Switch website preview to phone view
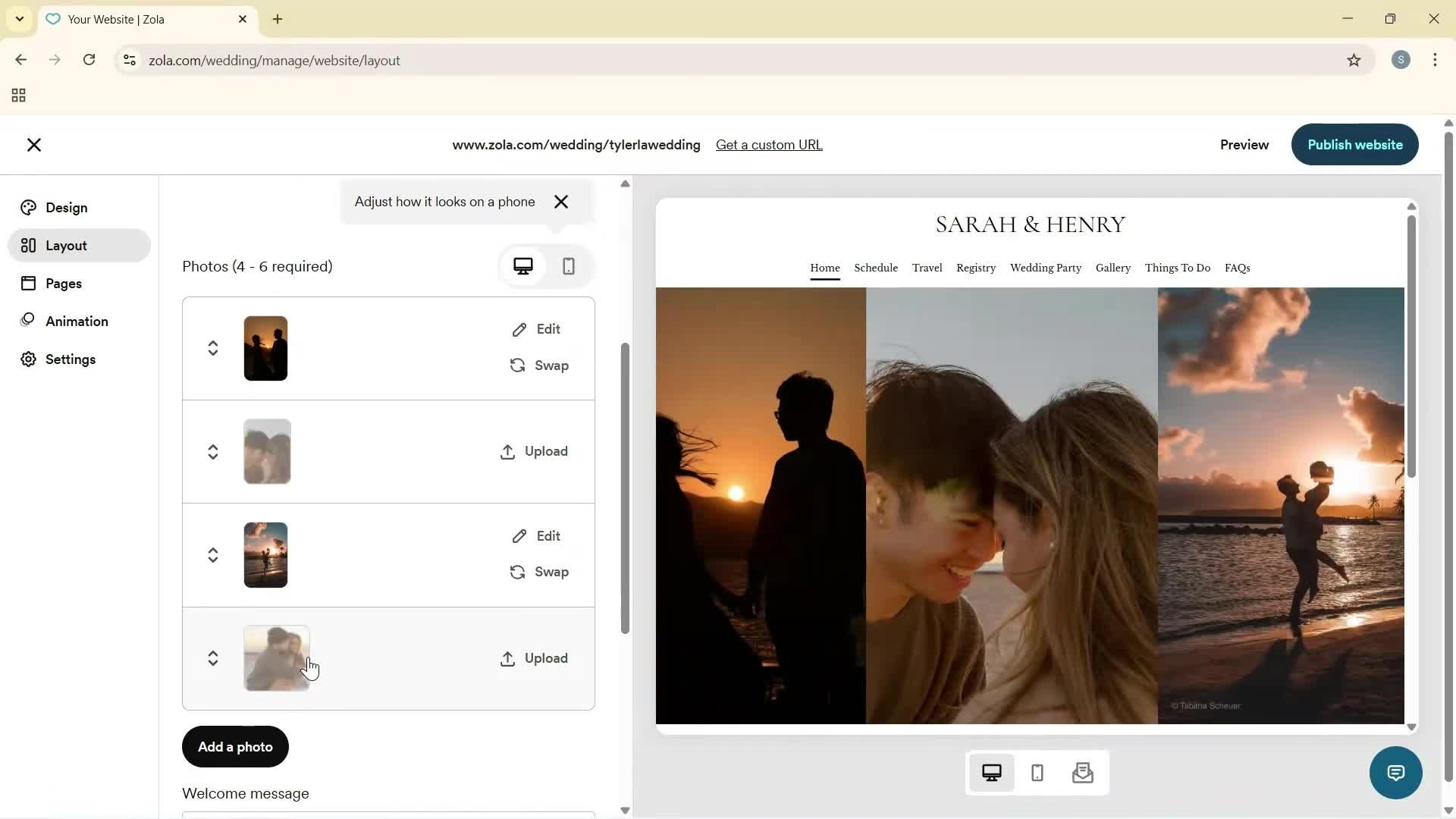Screen dimensions: 1456x819 (1037, 772)
